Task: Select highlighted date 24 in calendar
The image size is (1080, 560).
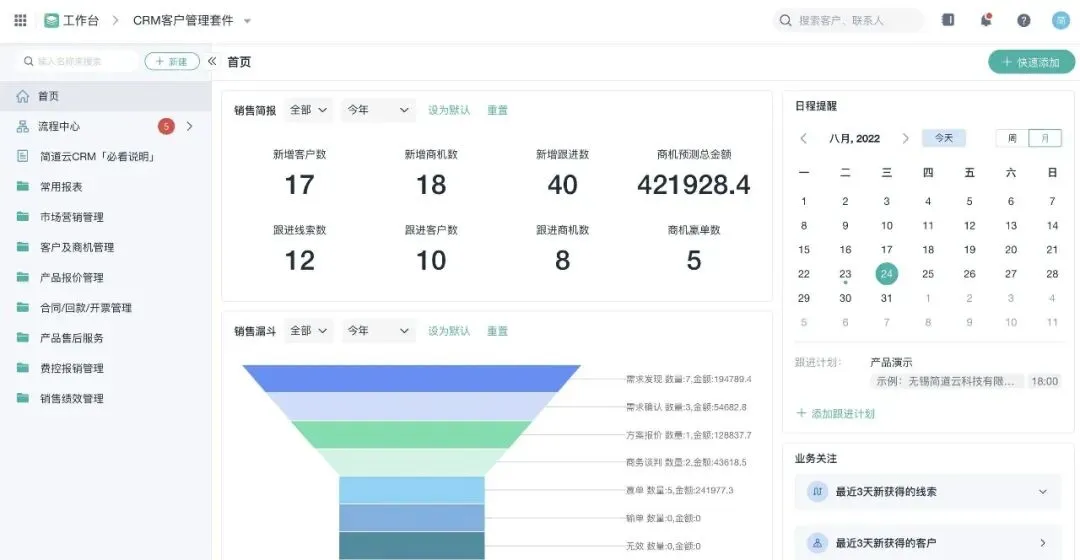Action: tap(886, 274)
